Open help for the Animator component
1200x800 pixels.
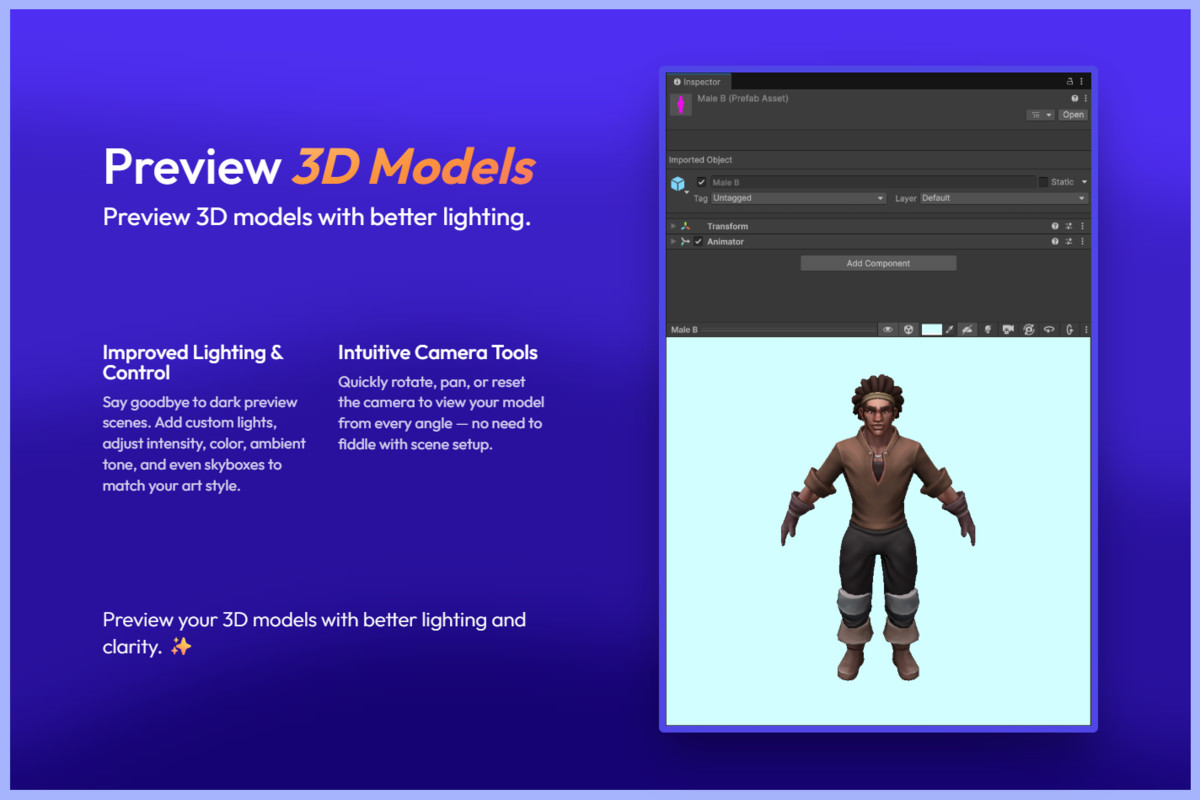tap(1055, 242)
